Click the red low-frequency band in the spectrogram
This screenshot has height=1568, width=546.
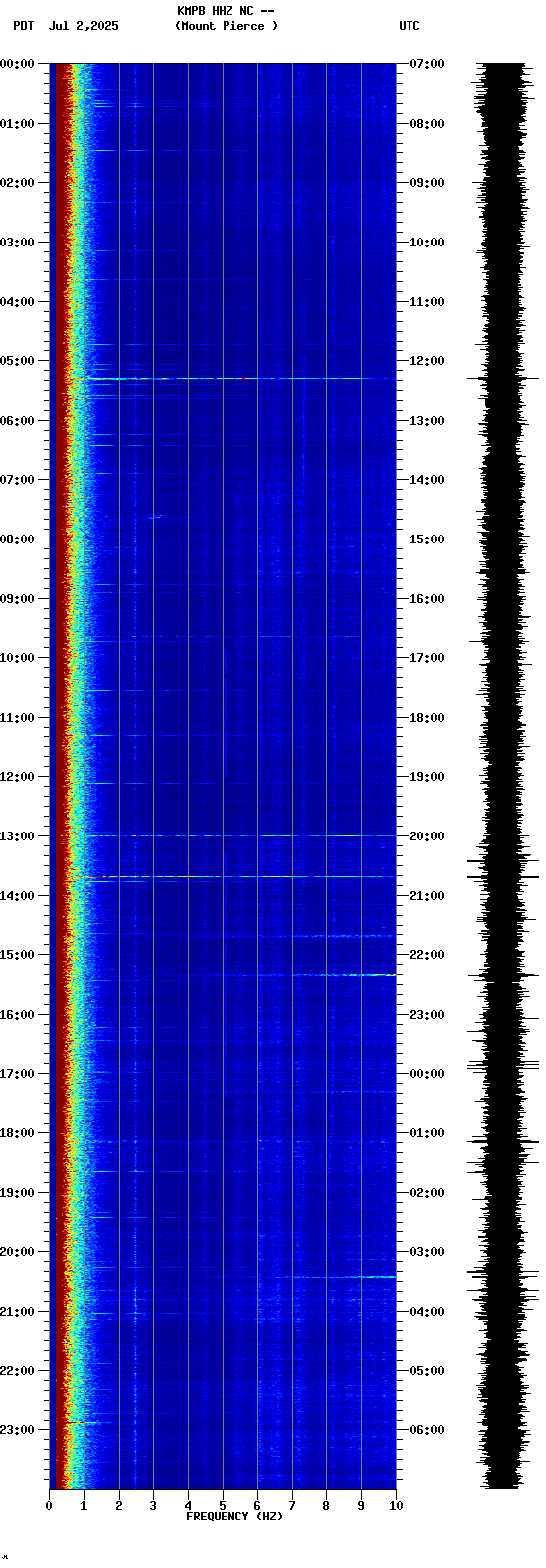61,776
